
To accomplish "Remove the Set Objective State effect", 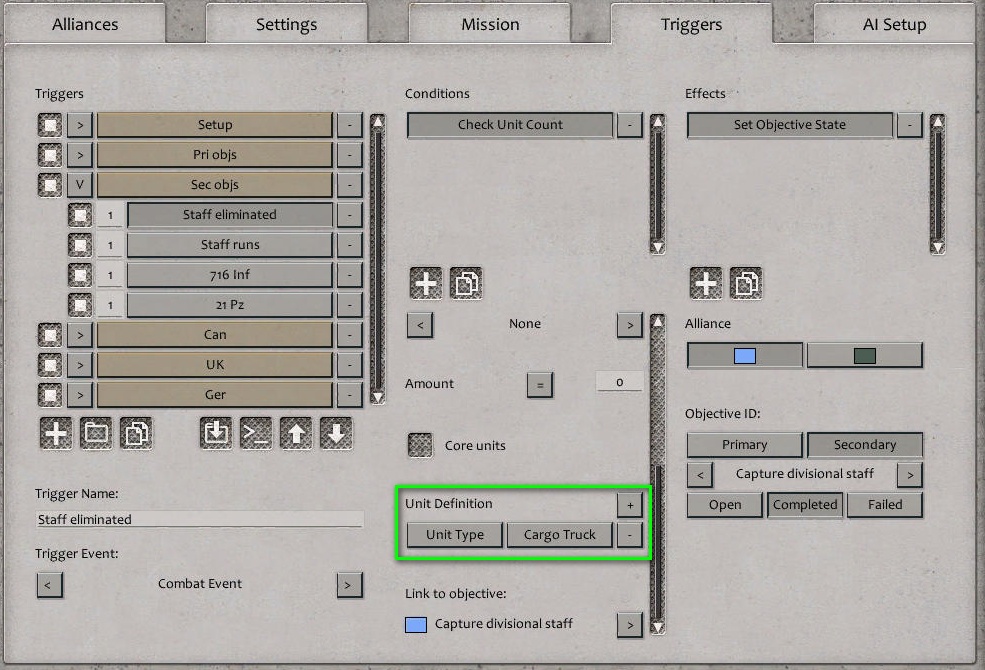I will tap(910, 125).
